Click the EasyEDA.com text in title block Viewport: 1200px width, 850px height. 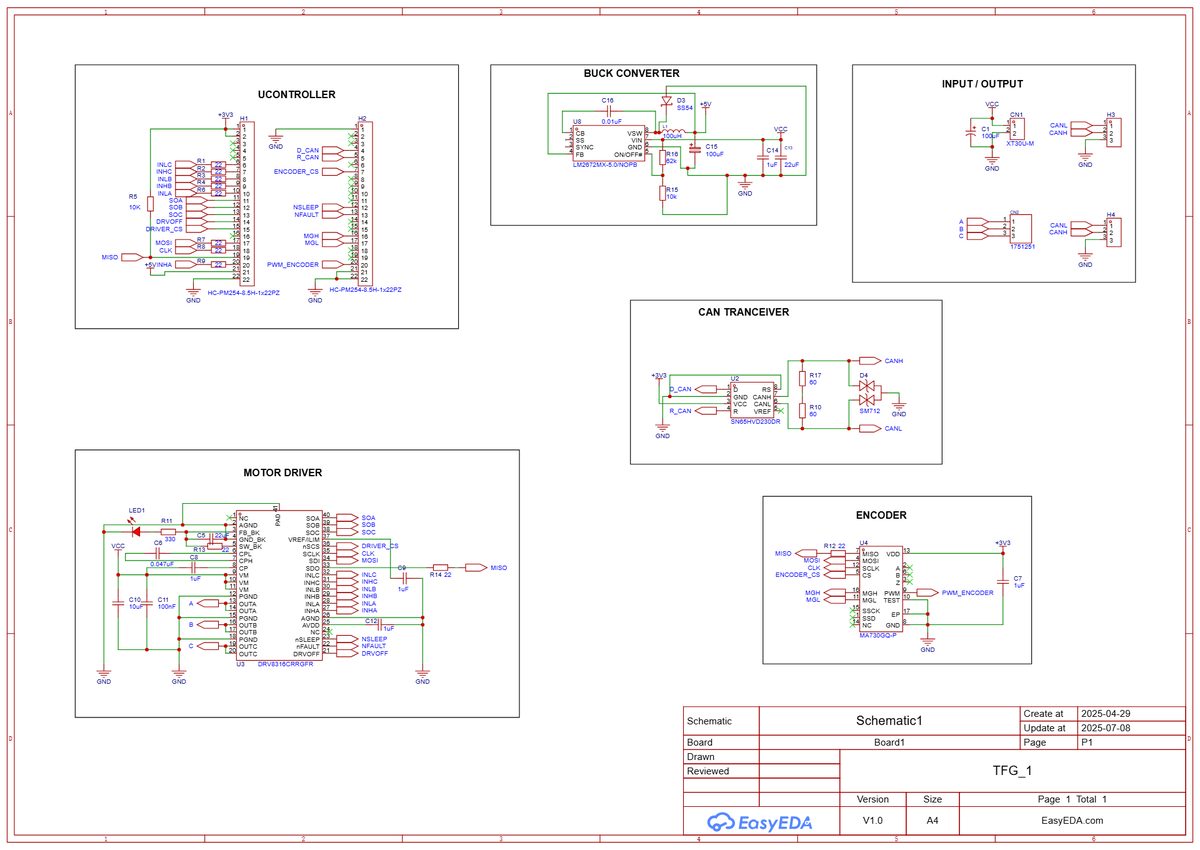click(x=1071, y=820)
